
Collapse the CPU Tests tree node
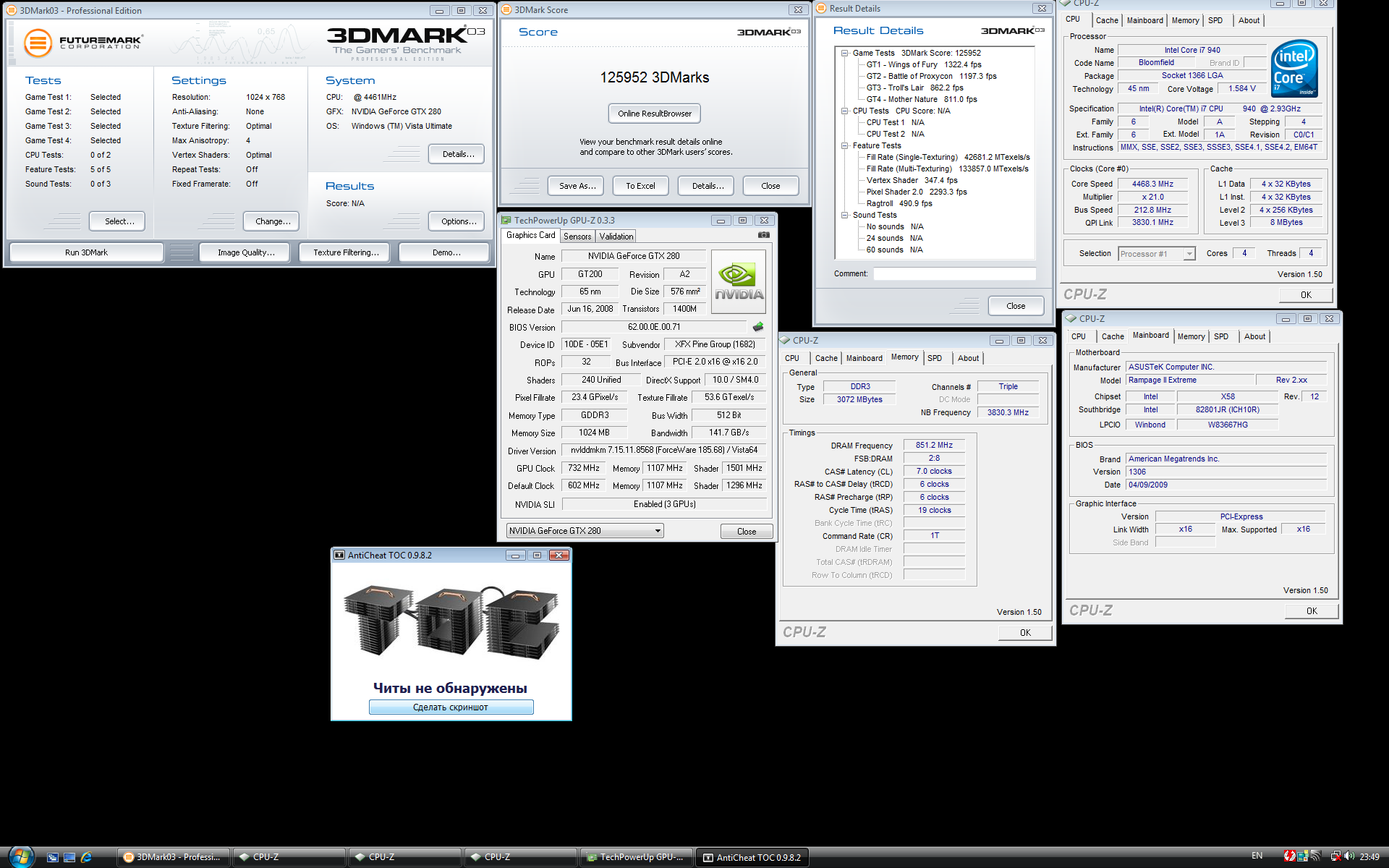pos(844,111)
